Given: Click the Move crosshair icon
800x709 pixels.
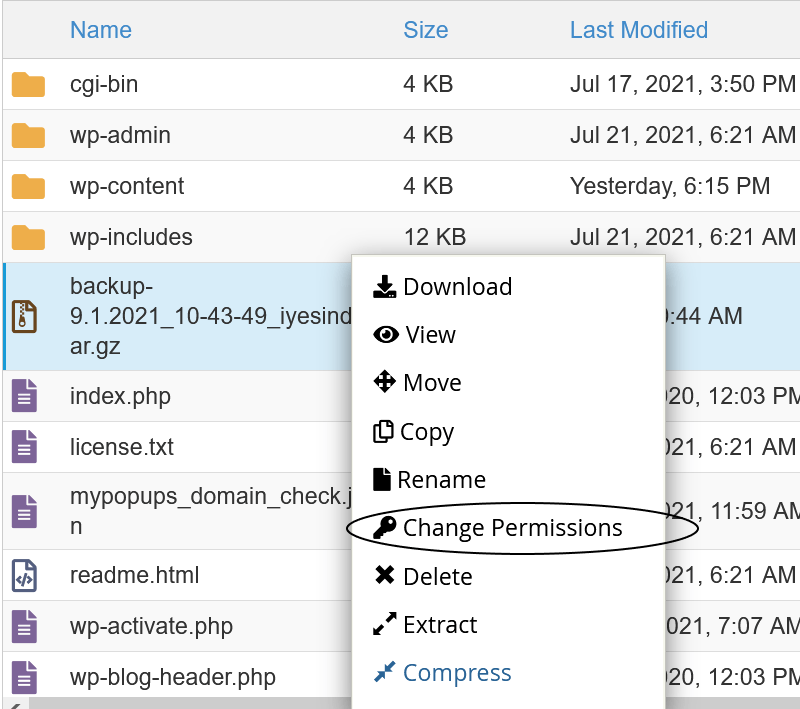Looking at the screenshot, I should tap(385, 382).
